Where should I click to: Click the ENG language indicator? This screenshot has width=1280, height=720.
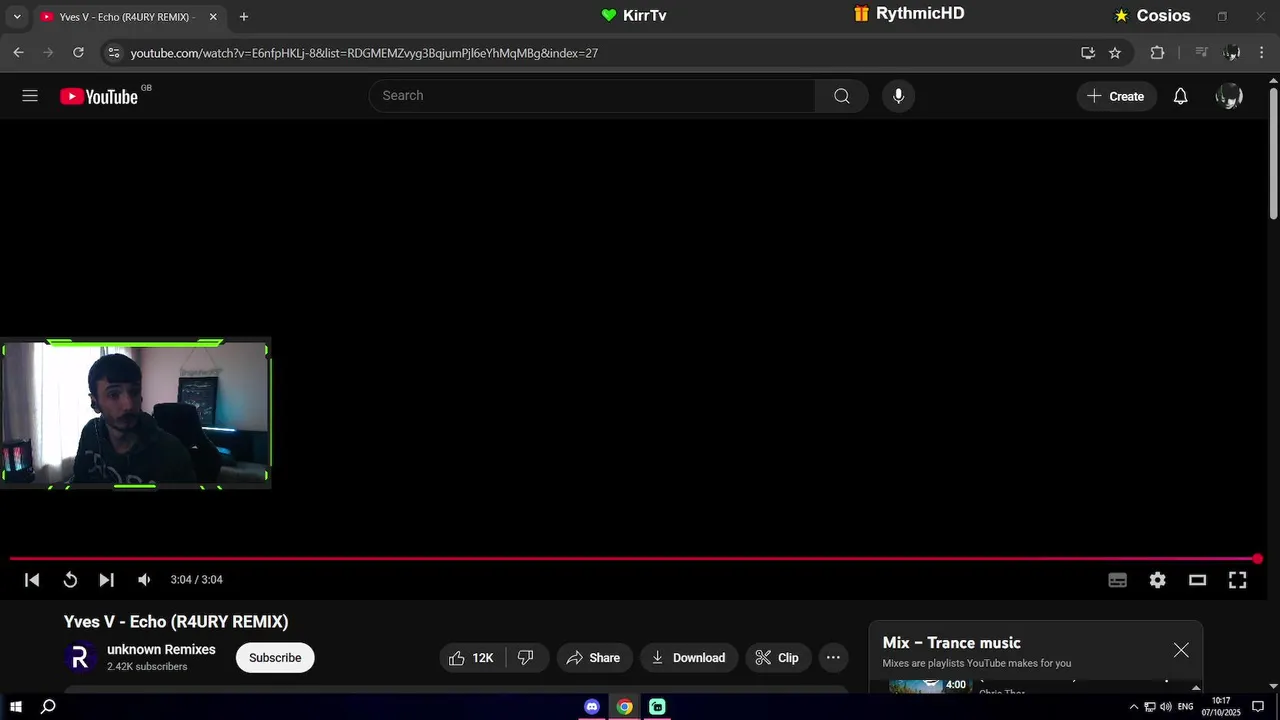coord(1186,707)
